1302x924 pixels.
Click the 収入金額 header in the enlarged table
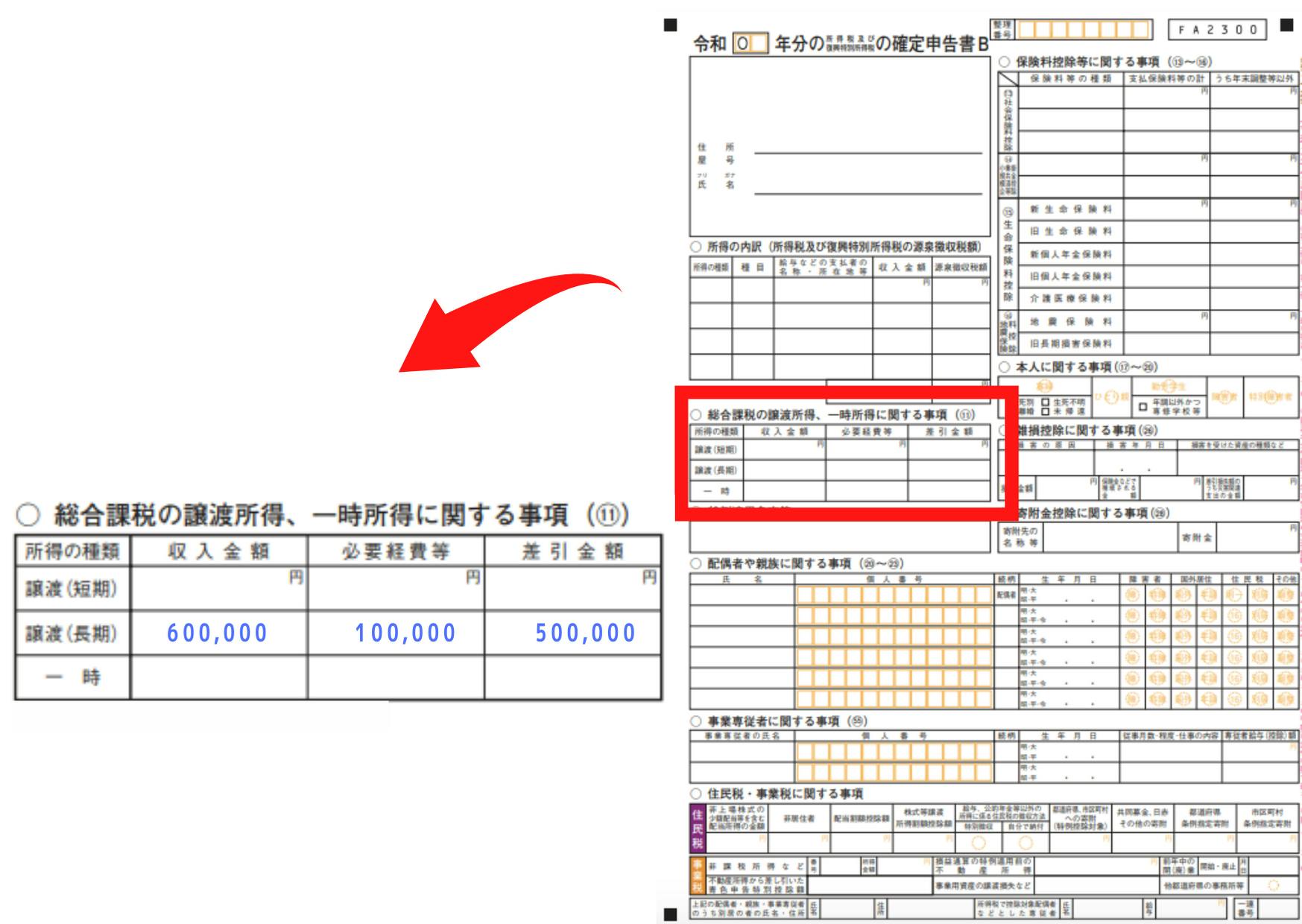click(218, 551)
